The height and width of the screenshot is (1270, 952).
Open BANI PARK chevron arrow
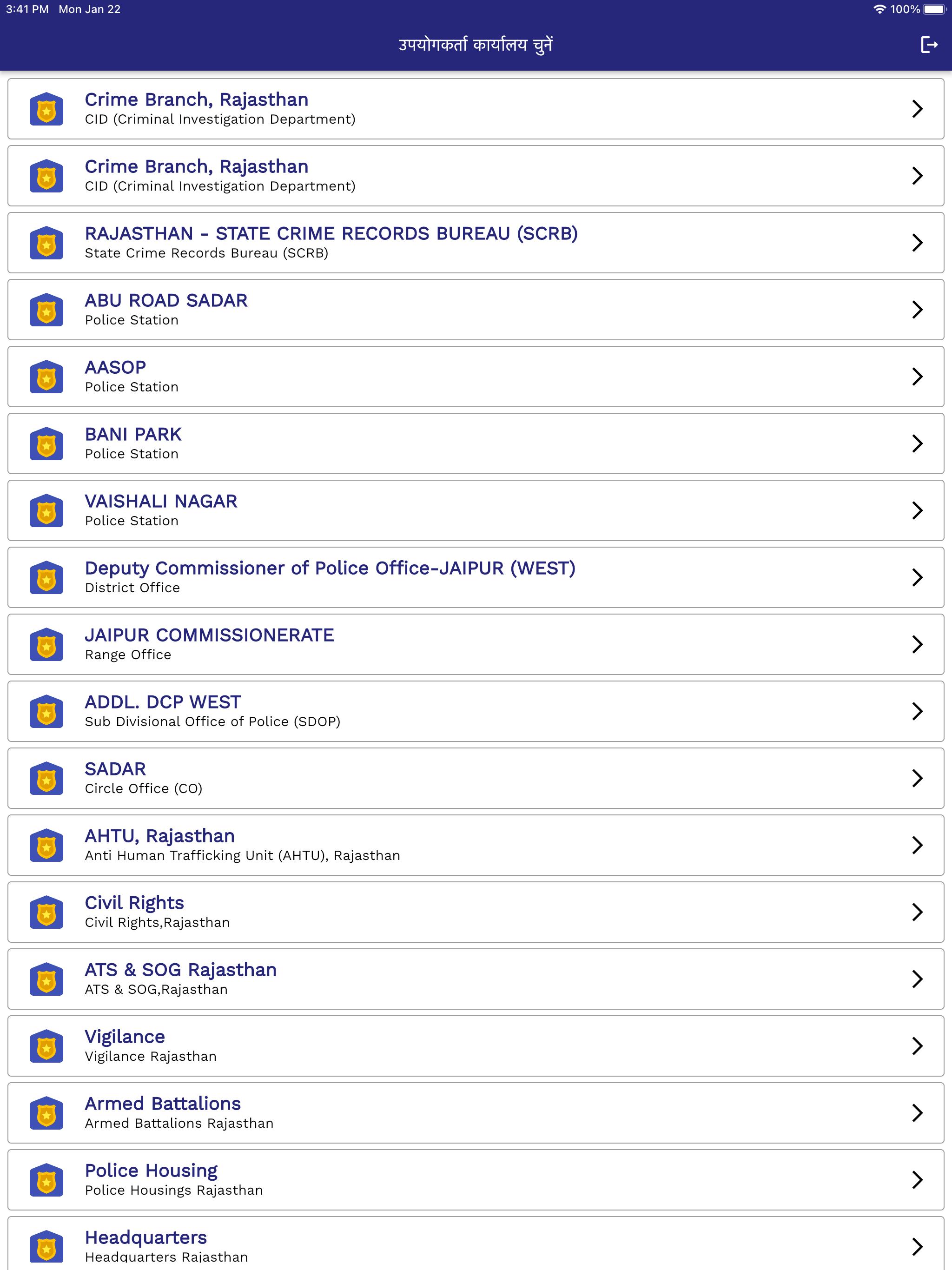[918, 444]
